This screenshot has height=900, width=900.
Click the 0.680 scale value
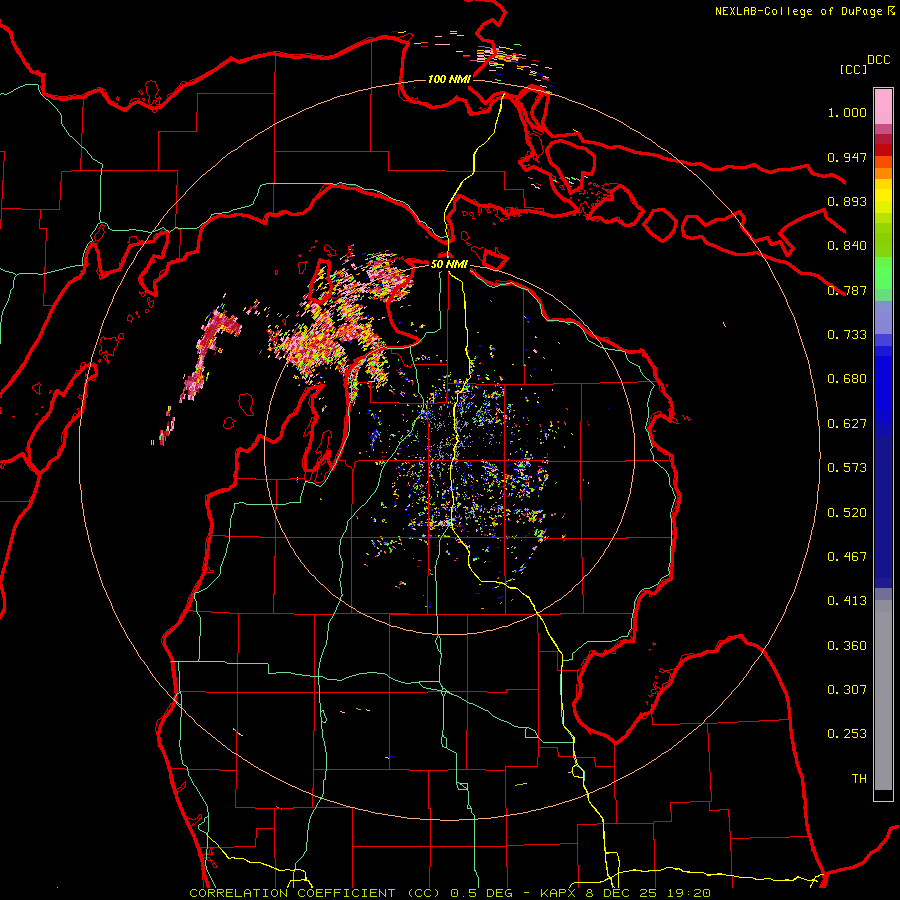coord(847,379)
